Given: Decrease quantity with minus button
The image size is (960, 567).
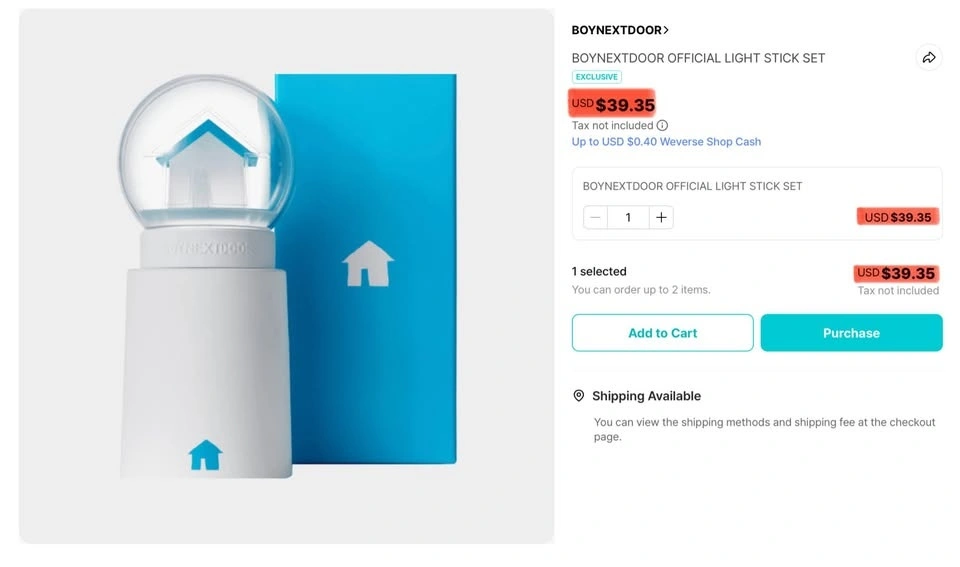Looking at the screenshot, I should 596,217.
